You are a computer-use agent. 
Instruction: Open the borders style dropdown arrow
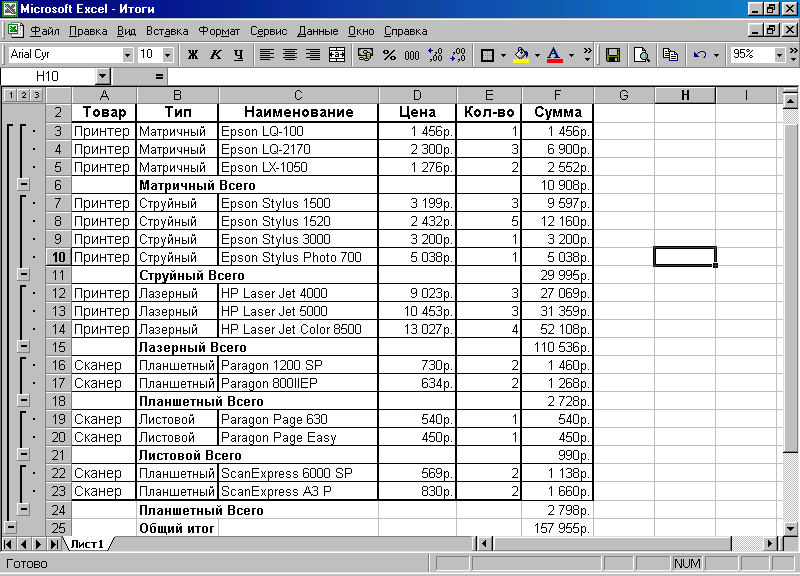click(x=503, y=55)
